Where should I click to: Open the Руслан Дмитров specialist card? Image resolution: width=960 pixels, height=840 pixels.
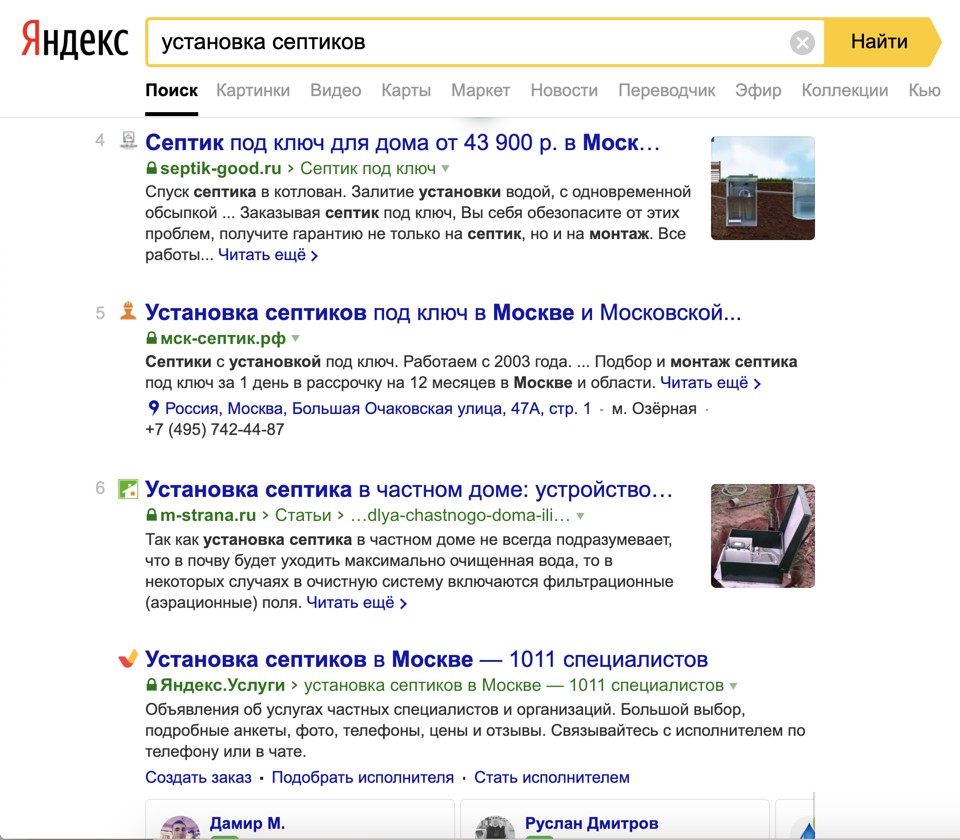pos(615,819)
